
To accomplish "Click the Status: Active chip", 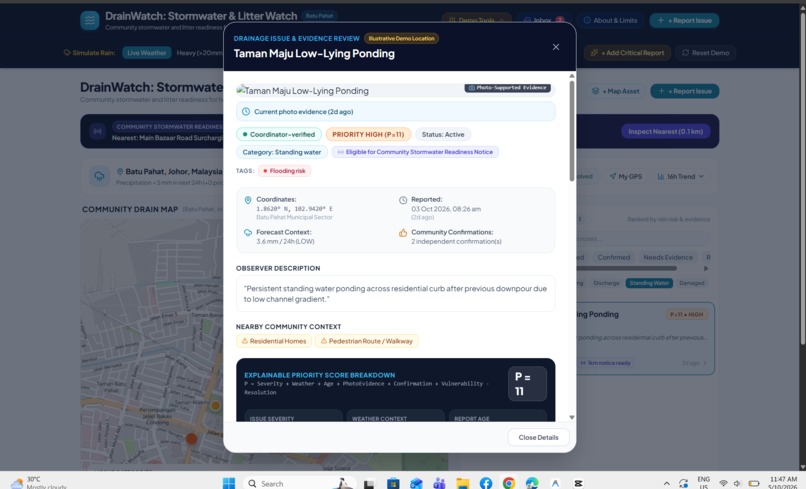I will click(443, 134).
